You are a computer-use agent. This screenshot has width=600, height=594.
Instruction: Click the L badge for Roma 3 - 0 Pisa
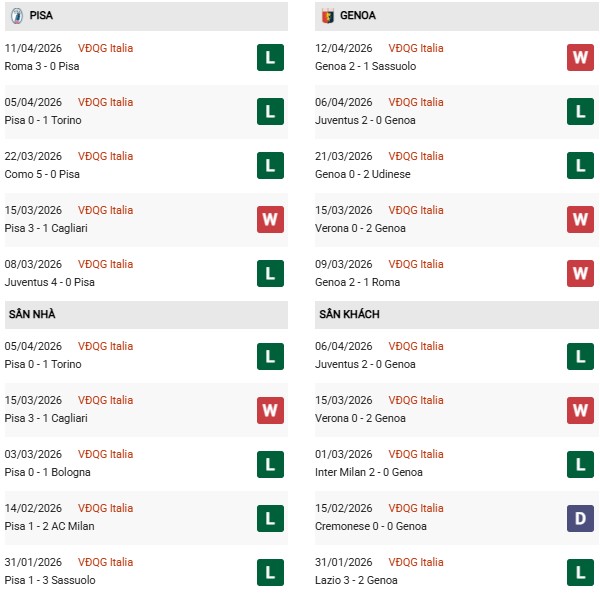(271, 57)
